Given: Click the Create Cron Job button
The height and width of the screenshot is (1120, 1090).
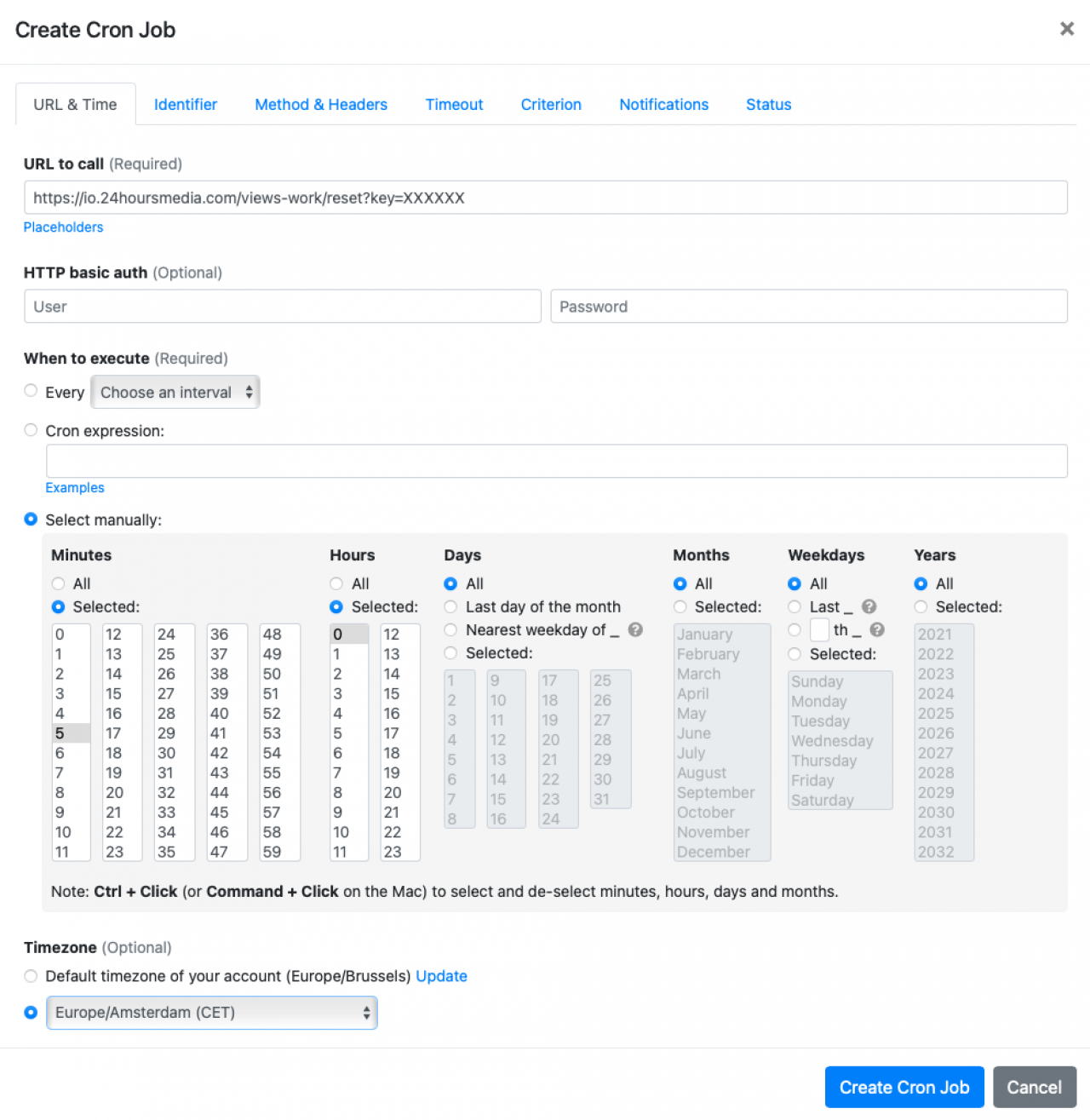Looking at the screenshot, I should click(x=904, y=1087).
